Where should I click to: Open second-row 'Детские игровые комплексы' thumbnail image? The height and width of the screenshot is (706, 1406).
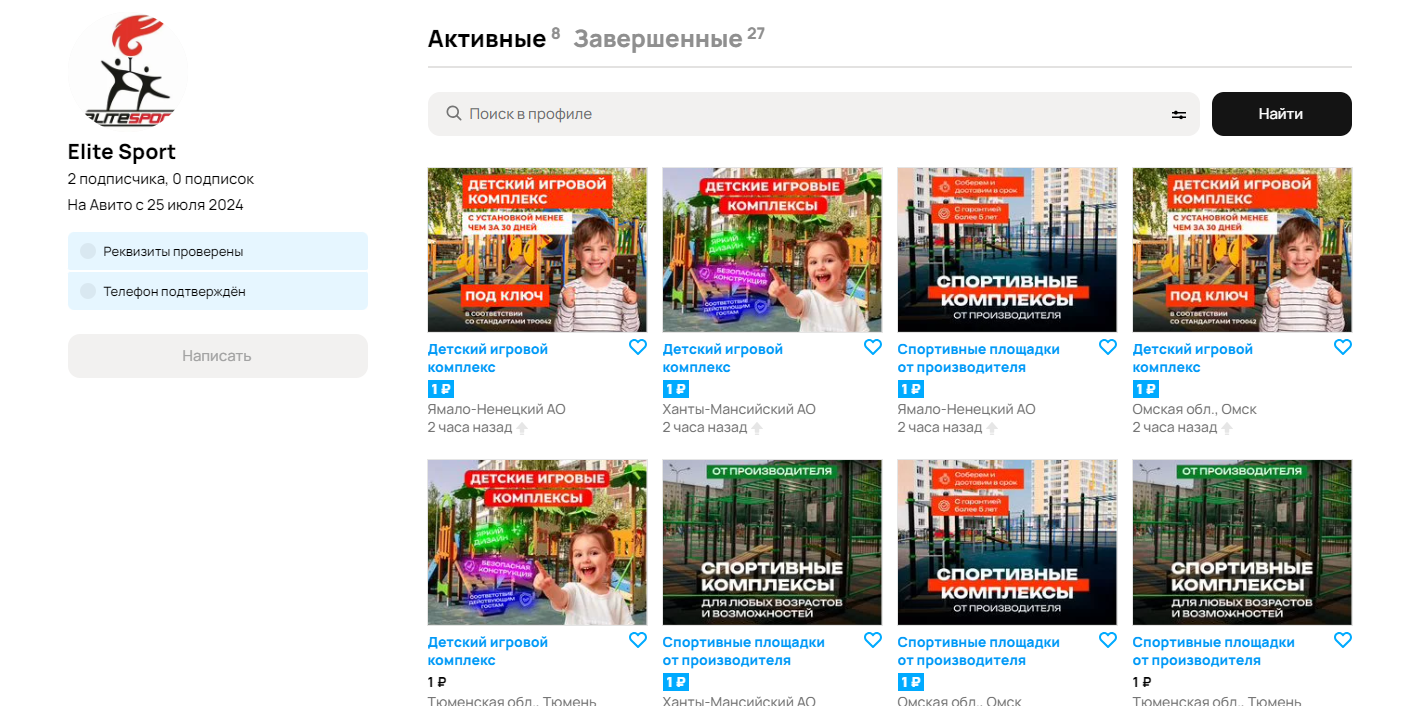click(x=537, y=542)
